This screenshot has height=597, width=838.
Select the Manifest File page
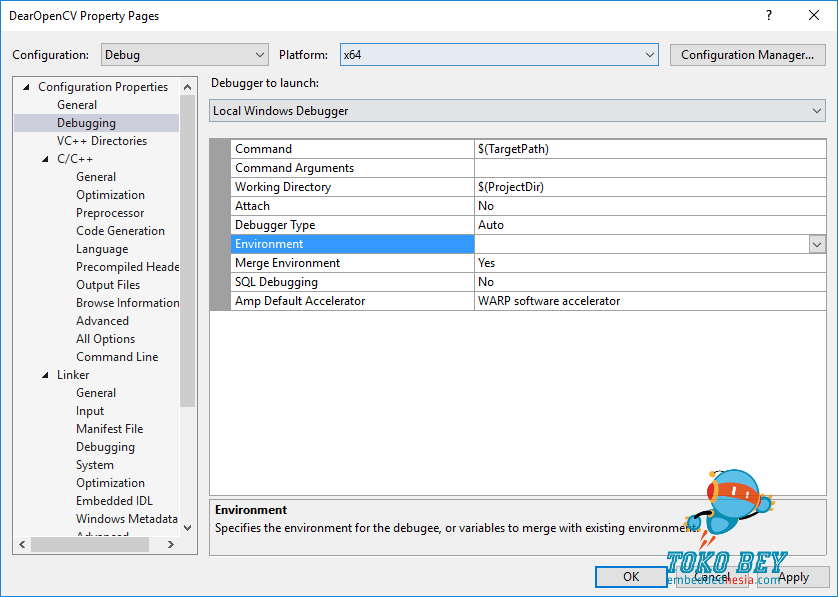(x=109, y=429)
